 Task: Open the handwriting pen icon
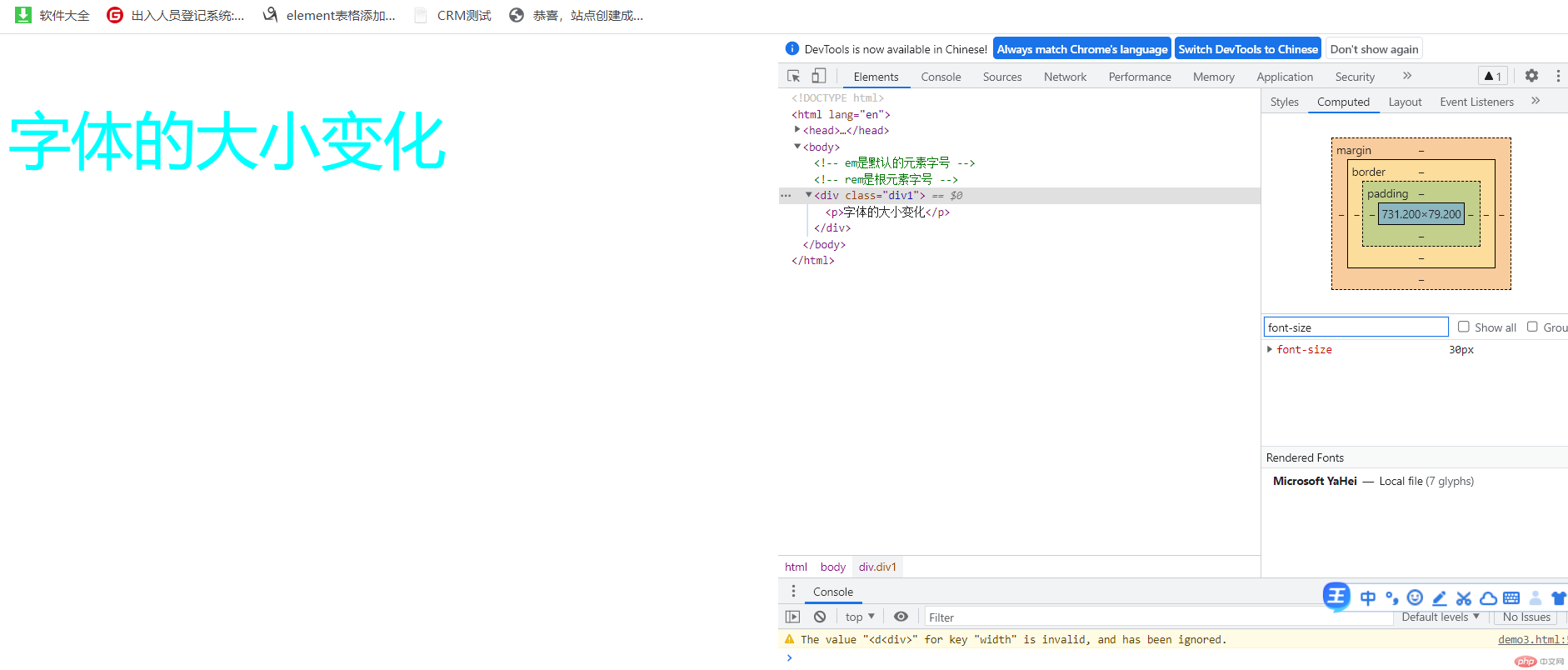point(1439,597)
